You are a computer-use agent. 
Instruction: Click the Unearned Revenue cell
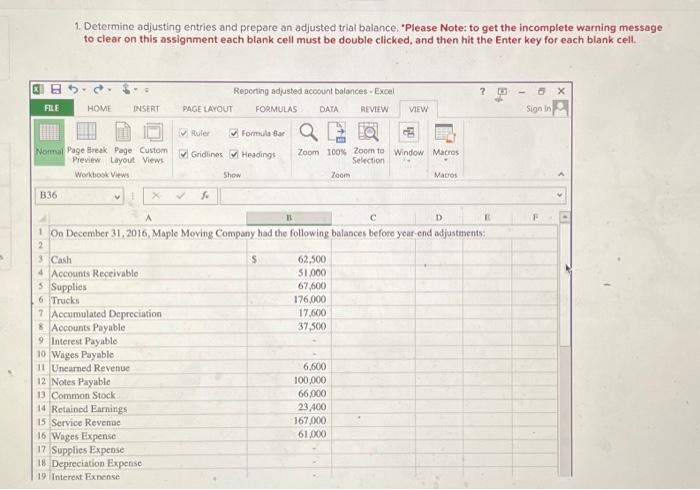148,368
